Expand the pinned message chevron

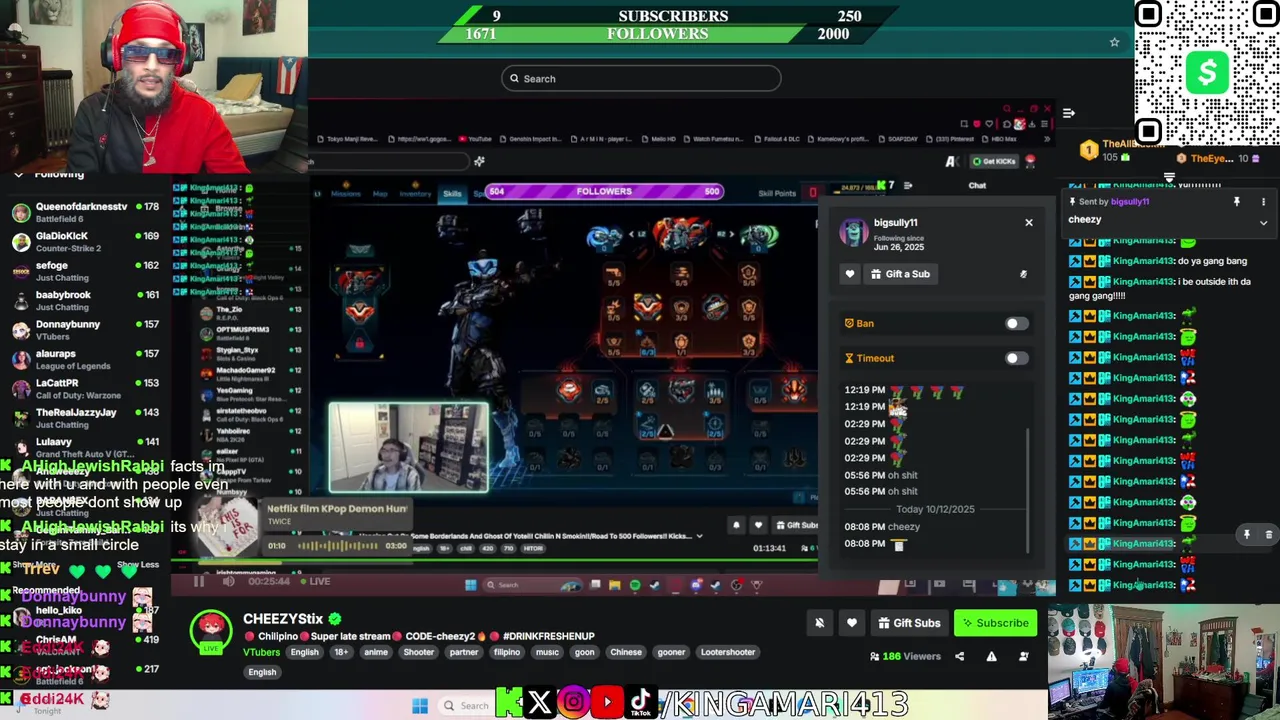1263,222
